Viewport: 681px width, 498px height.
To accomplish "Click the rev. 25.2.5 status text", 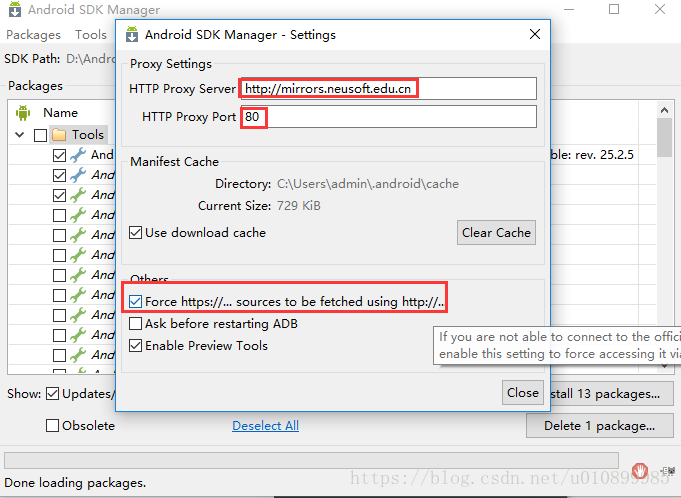I will point(604,155).
